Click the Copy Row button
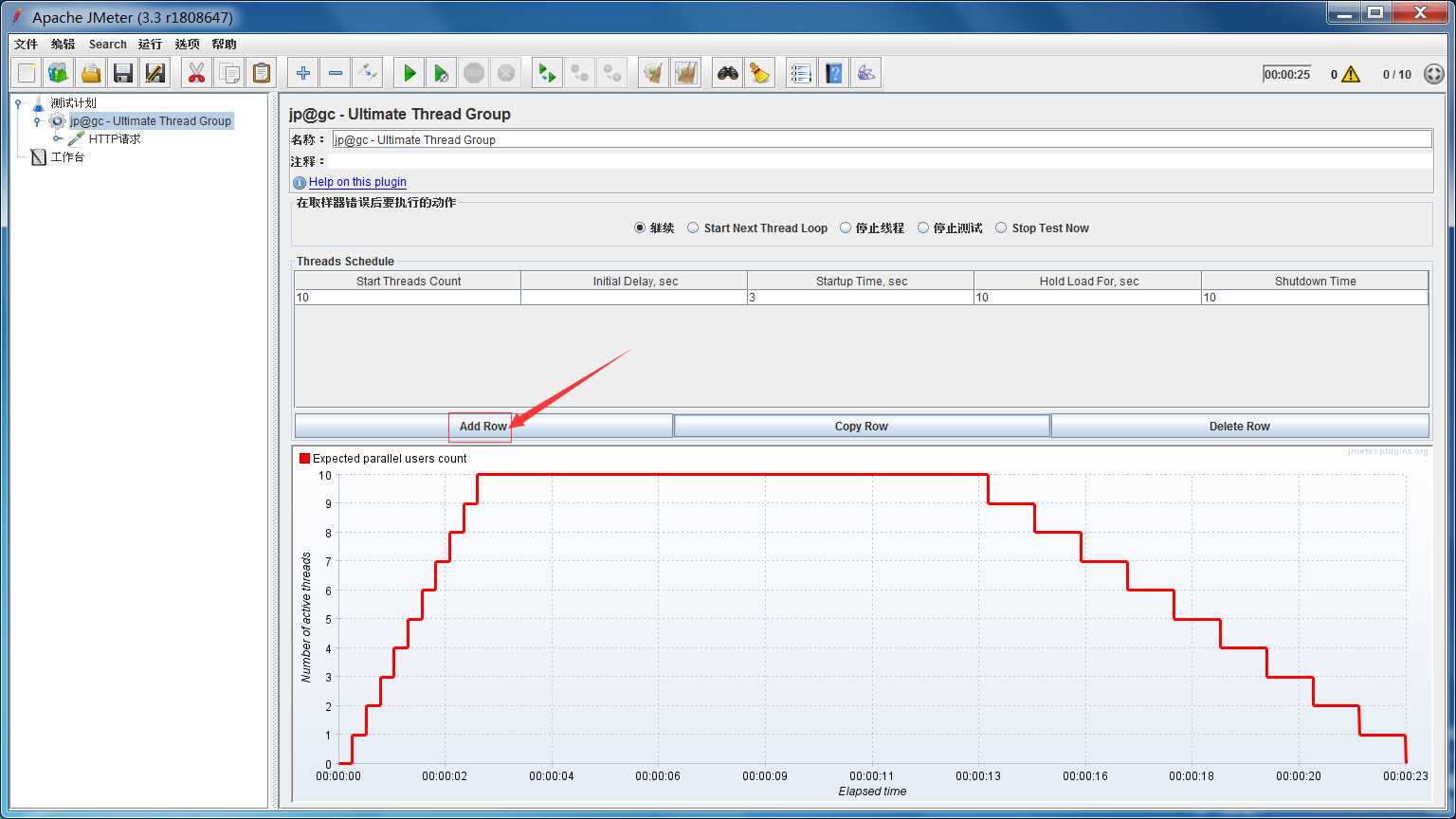Screen dimensions: 1456x819 click(862, 426)
